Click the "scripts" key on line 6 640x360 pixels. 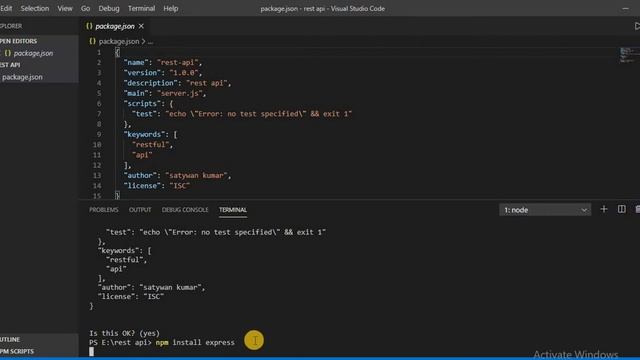coord(143,104)
